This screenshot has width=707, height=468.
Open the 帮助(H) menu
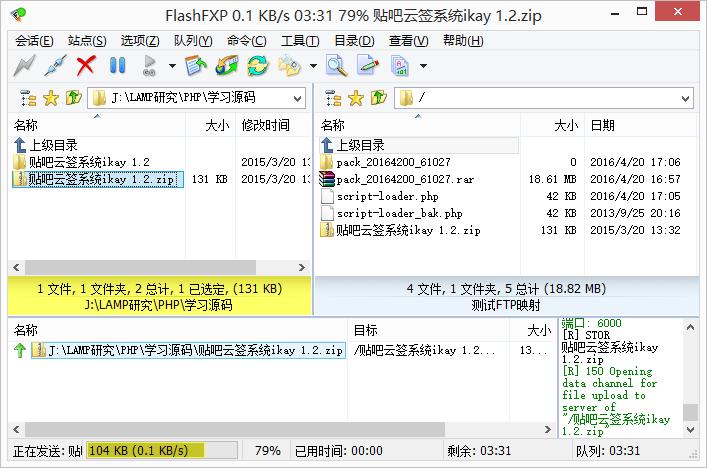(463, 41)
